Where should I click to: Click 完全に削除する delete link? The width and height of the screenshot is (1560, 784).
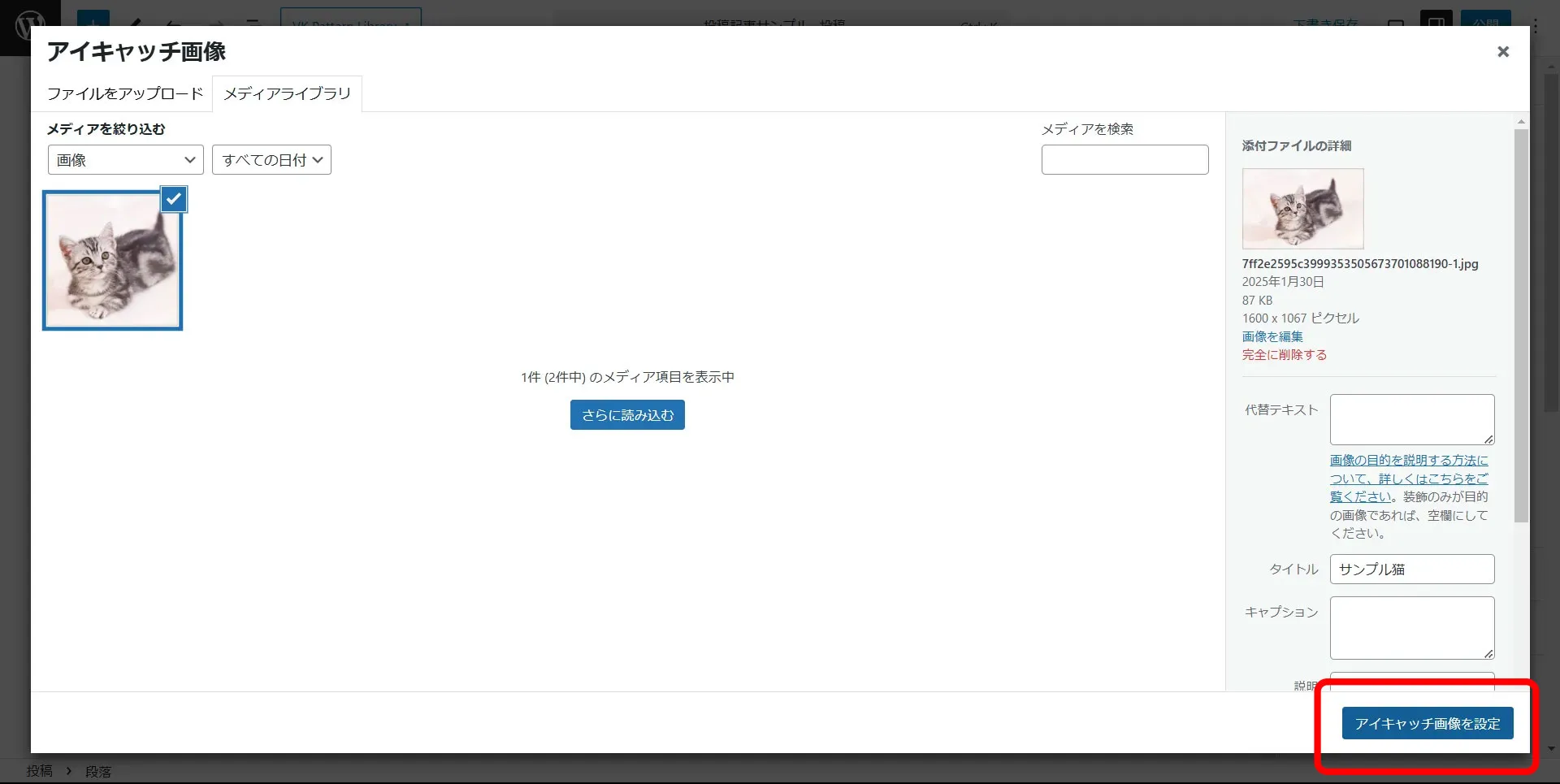pos(1284,355)
